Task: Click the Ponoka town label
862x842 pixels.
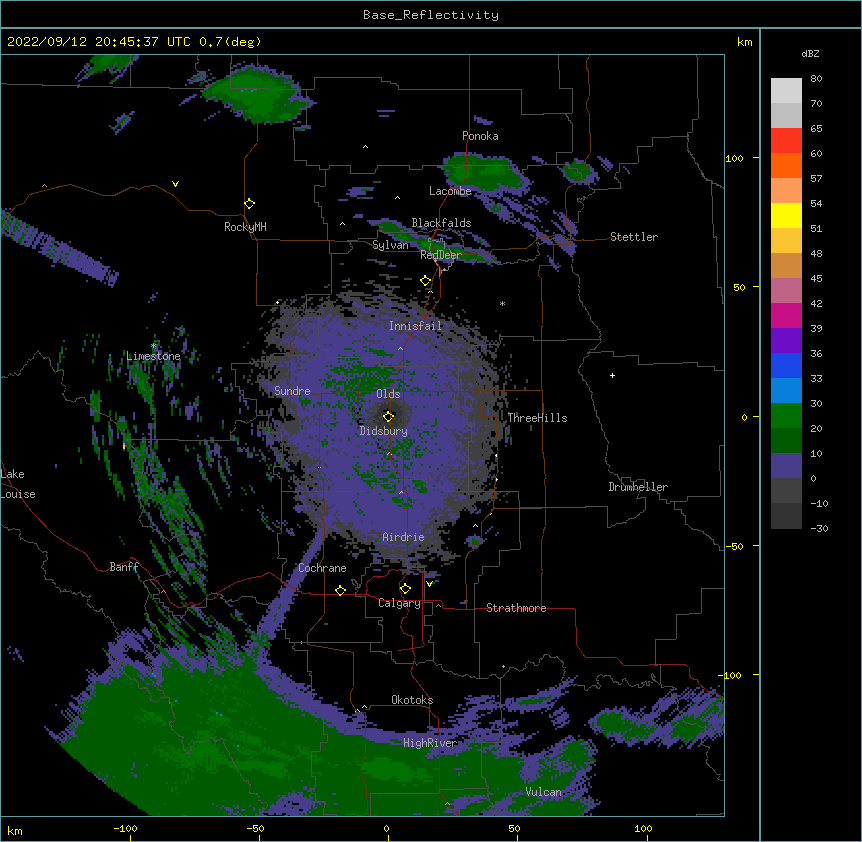Action: click(x=480, y=136)
